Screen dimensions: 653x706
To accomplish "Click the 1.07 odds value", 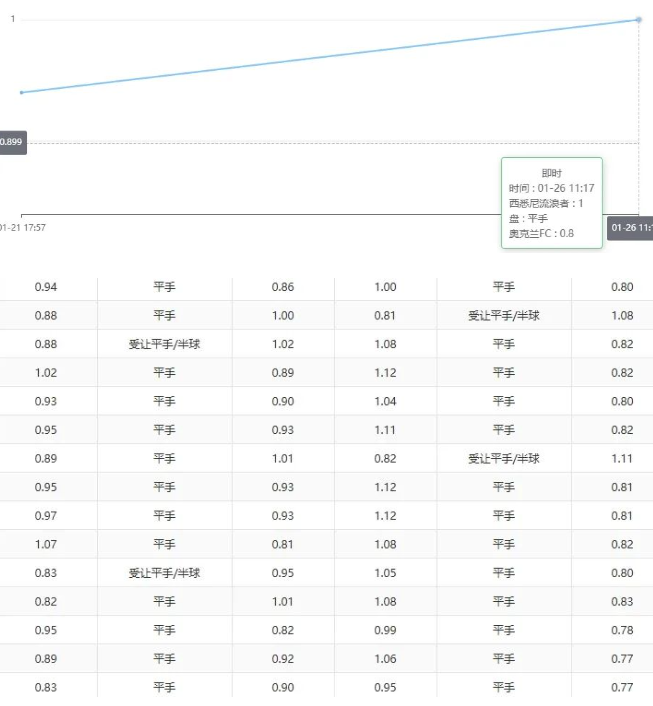I will pyautogui.click(x=46, y=545).
